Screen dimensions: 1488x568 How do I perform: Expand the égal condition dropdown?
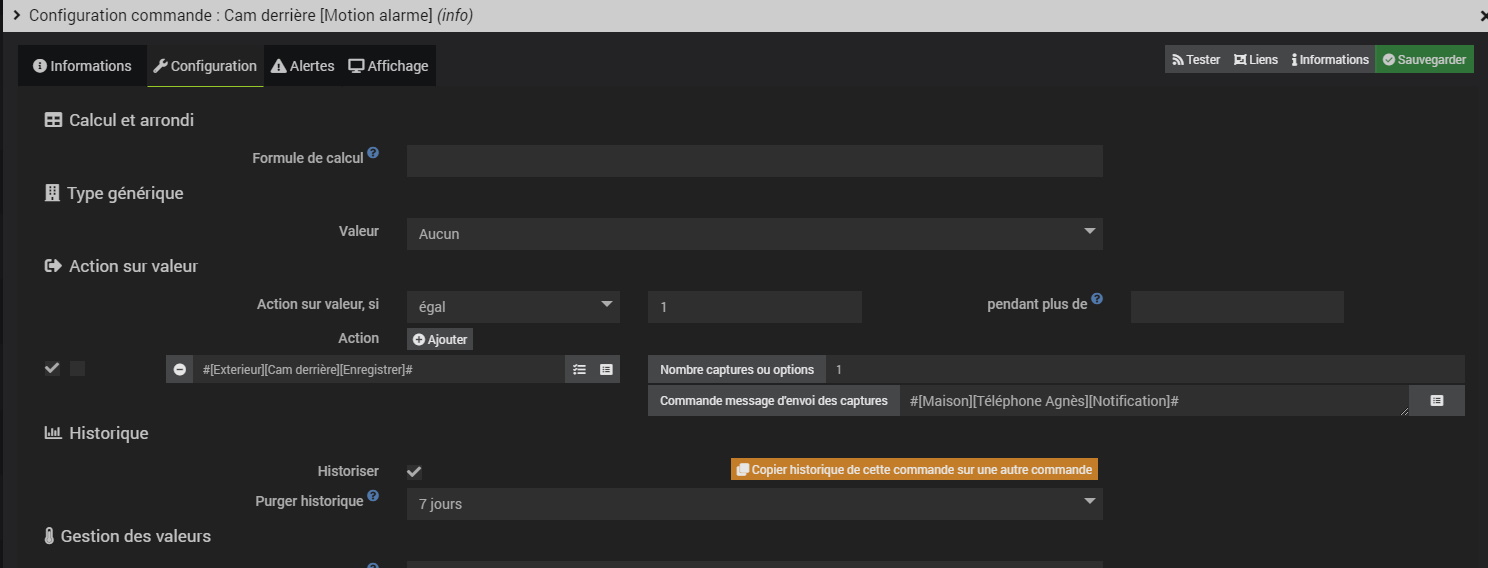coord(513,307)
